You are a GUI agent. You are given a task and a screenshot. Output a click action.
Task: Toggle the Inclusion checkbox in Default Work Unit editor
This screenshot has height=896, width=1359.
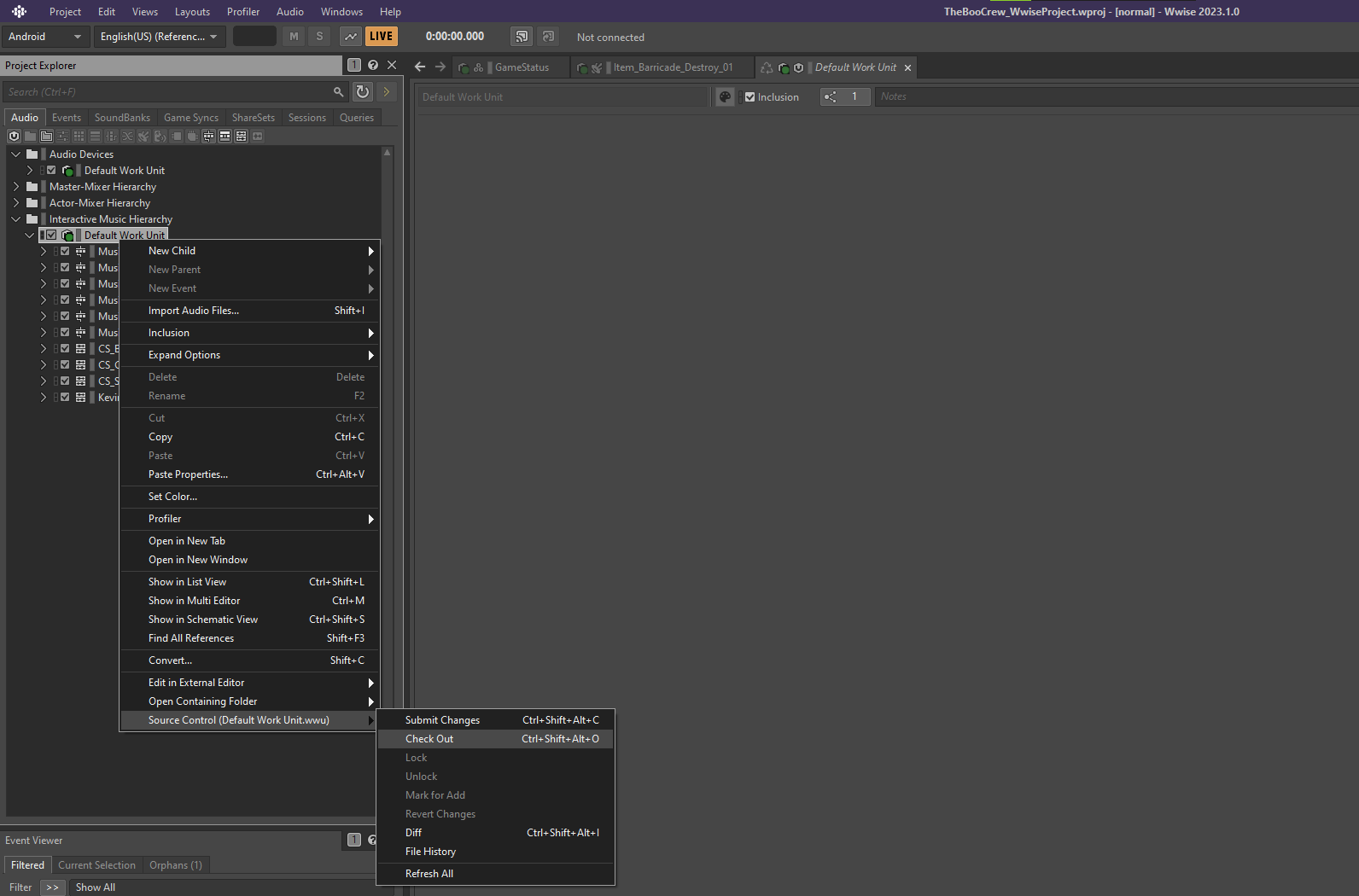coord(749,97)
